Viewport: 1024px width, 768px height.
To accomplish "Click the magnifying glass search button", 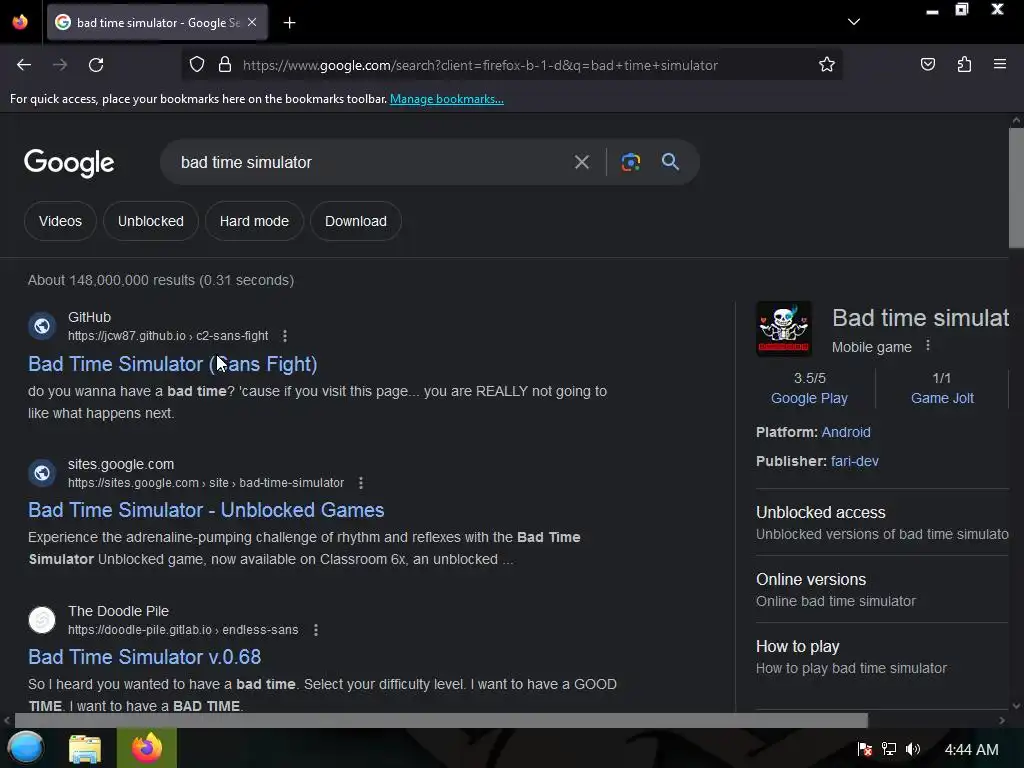I will pos(670,161).
